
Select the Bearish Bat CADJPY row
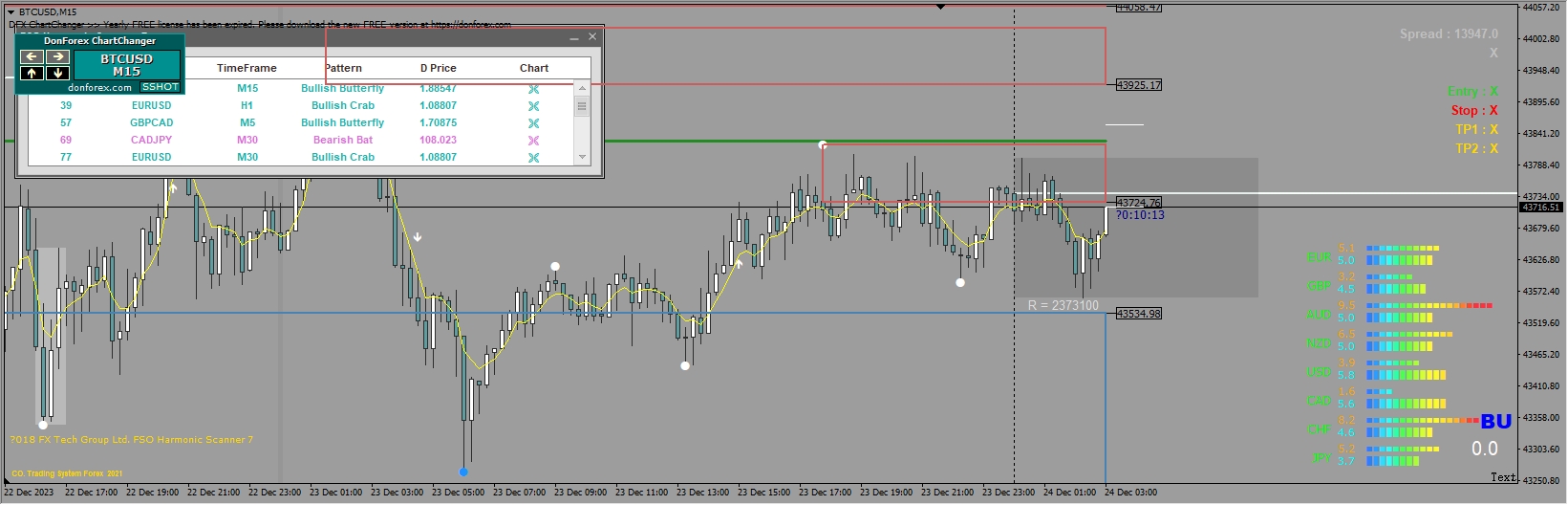pos(343,140)
